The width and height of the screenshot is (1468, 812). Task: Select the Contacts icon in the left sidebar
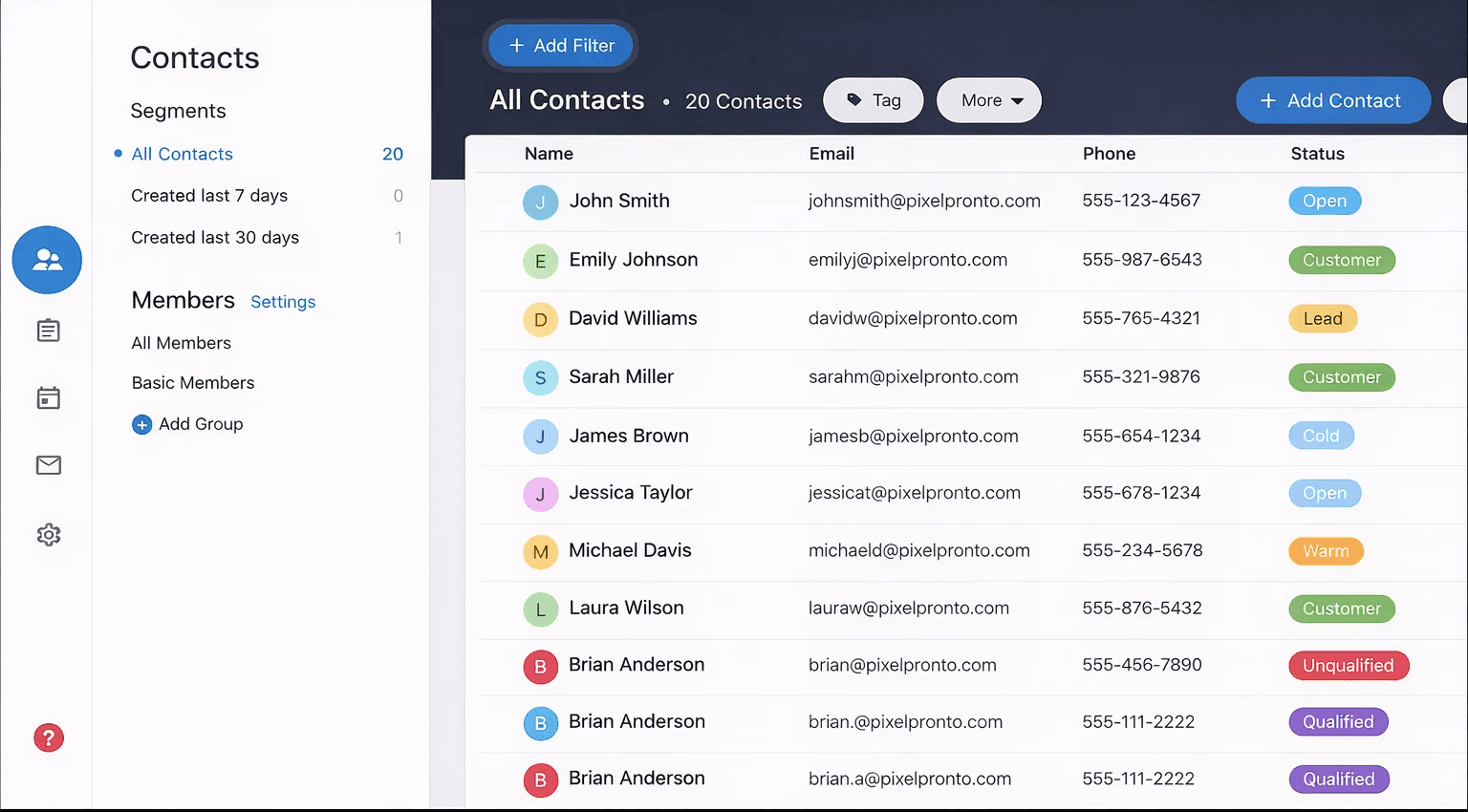tap(47, 259)
